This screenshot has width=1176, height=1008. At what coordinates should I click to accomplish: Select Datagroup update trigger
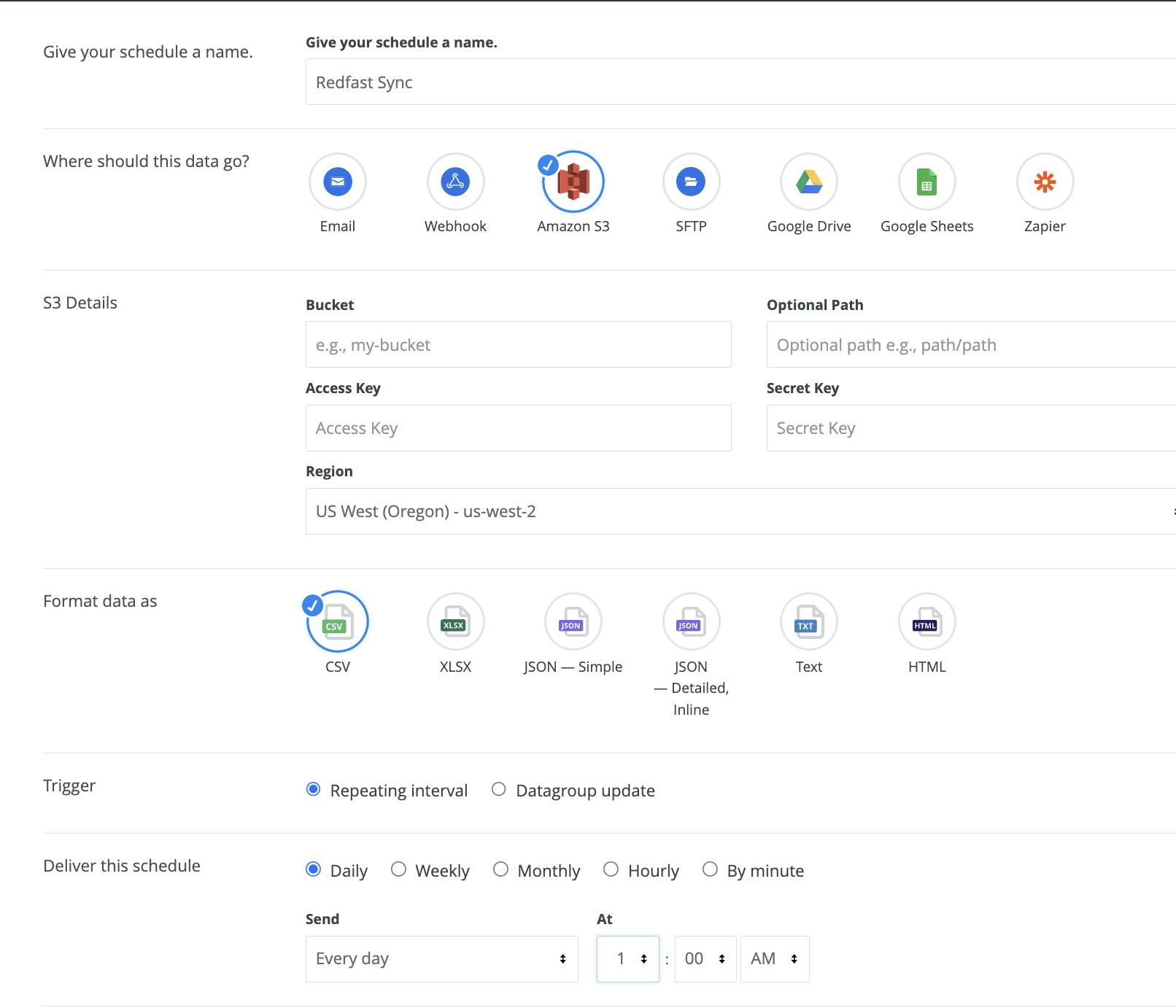pyautogui.click(x=498, y=789)
